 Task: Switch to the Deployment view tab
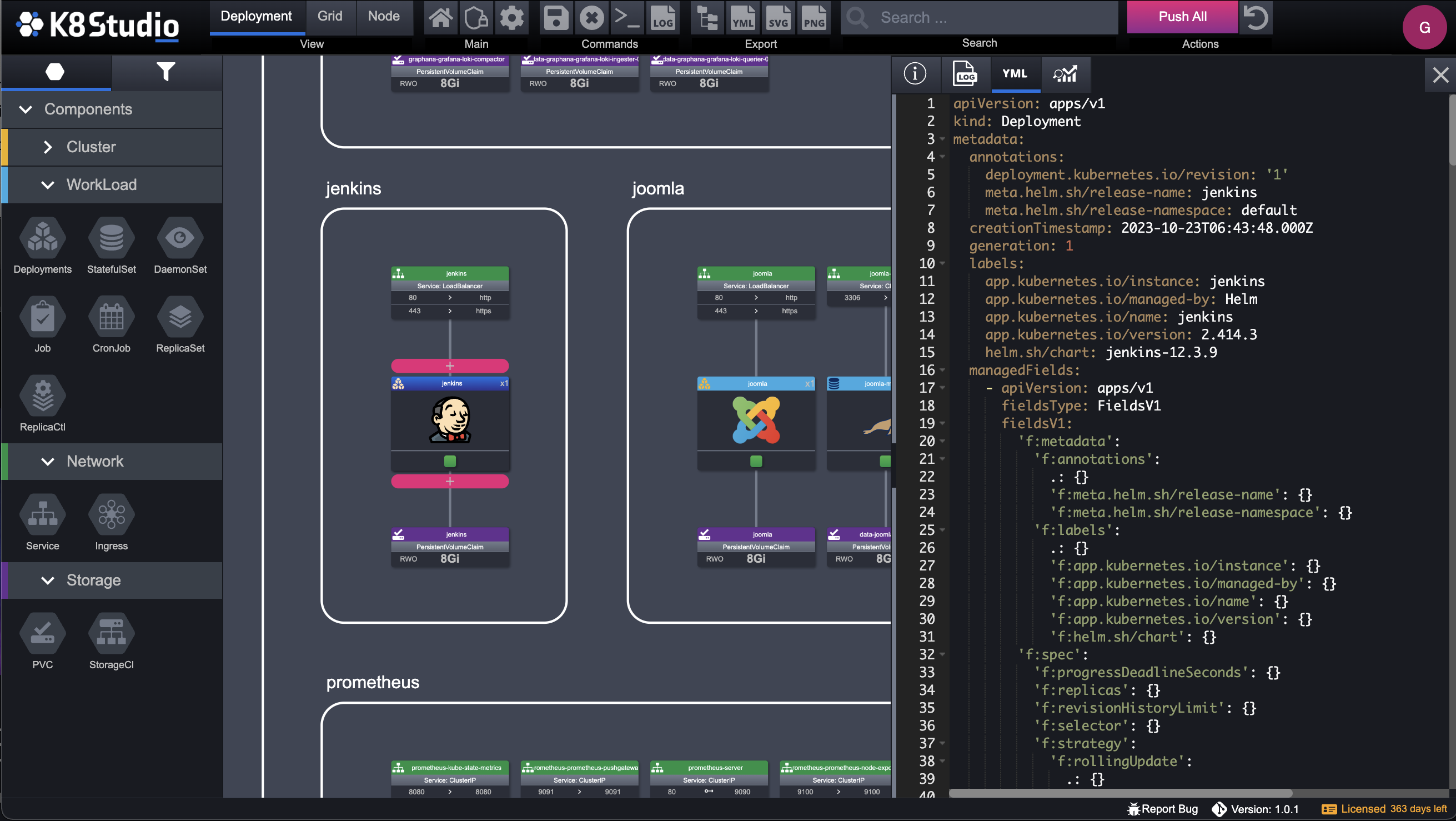(256, 17)
